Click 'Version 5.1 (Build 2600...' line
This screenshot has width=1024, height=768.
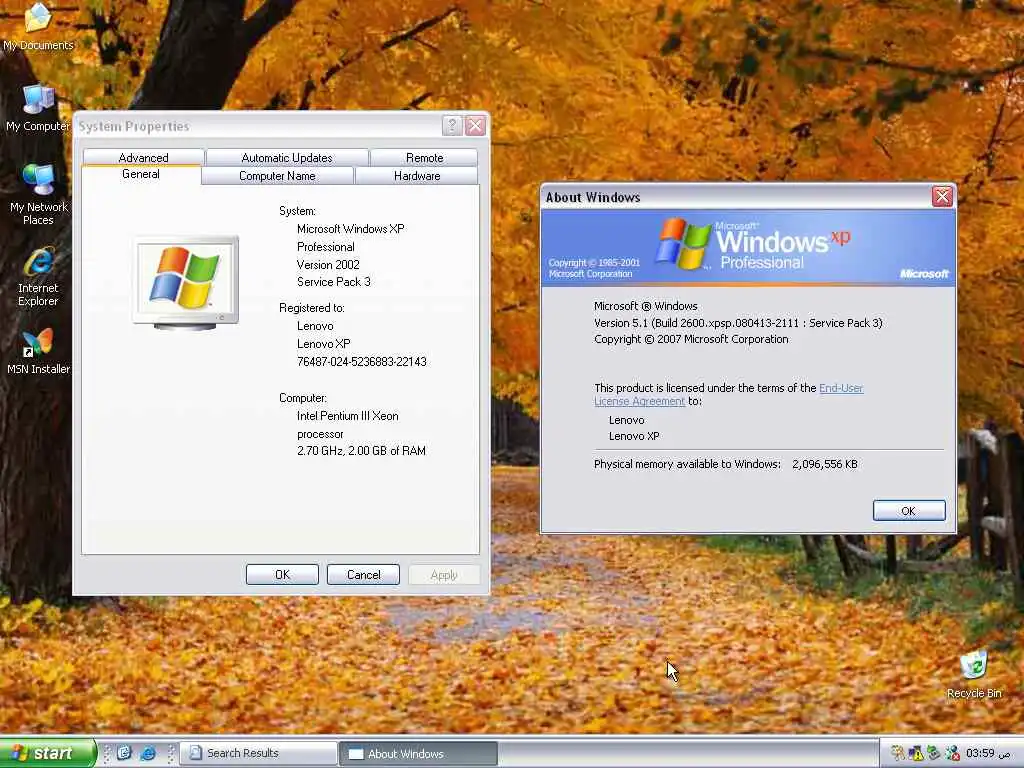tap(738, 323)
